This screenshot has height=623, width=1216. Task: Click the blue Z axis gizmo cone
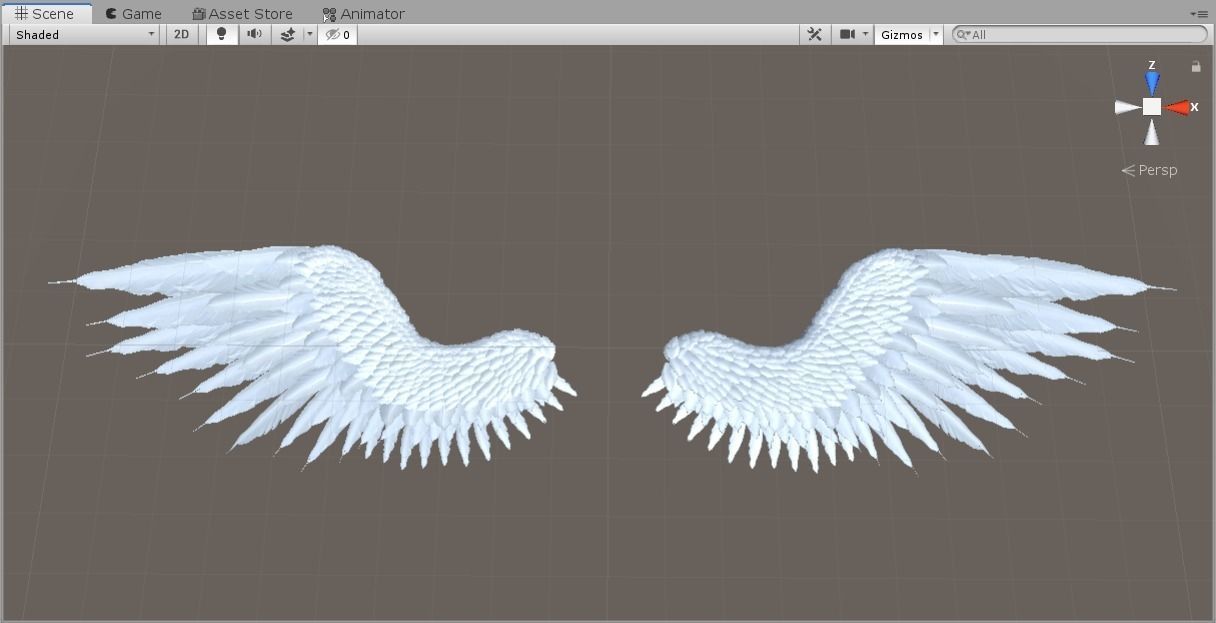tap(1152, 82)
